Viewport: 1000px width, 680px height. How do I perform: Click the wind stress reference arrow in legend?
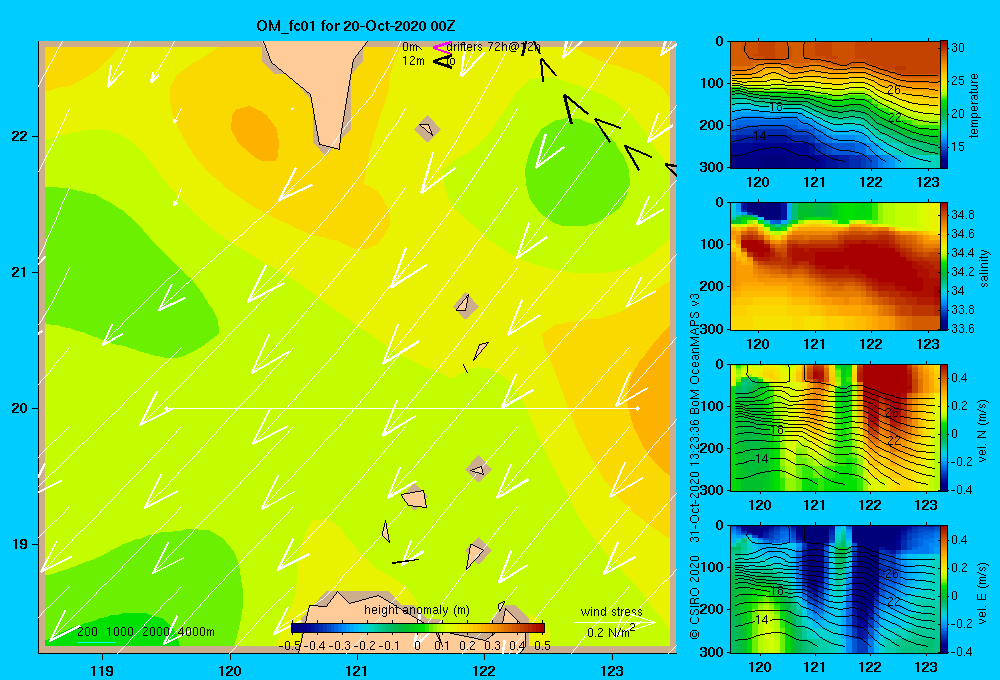(615, 622)
